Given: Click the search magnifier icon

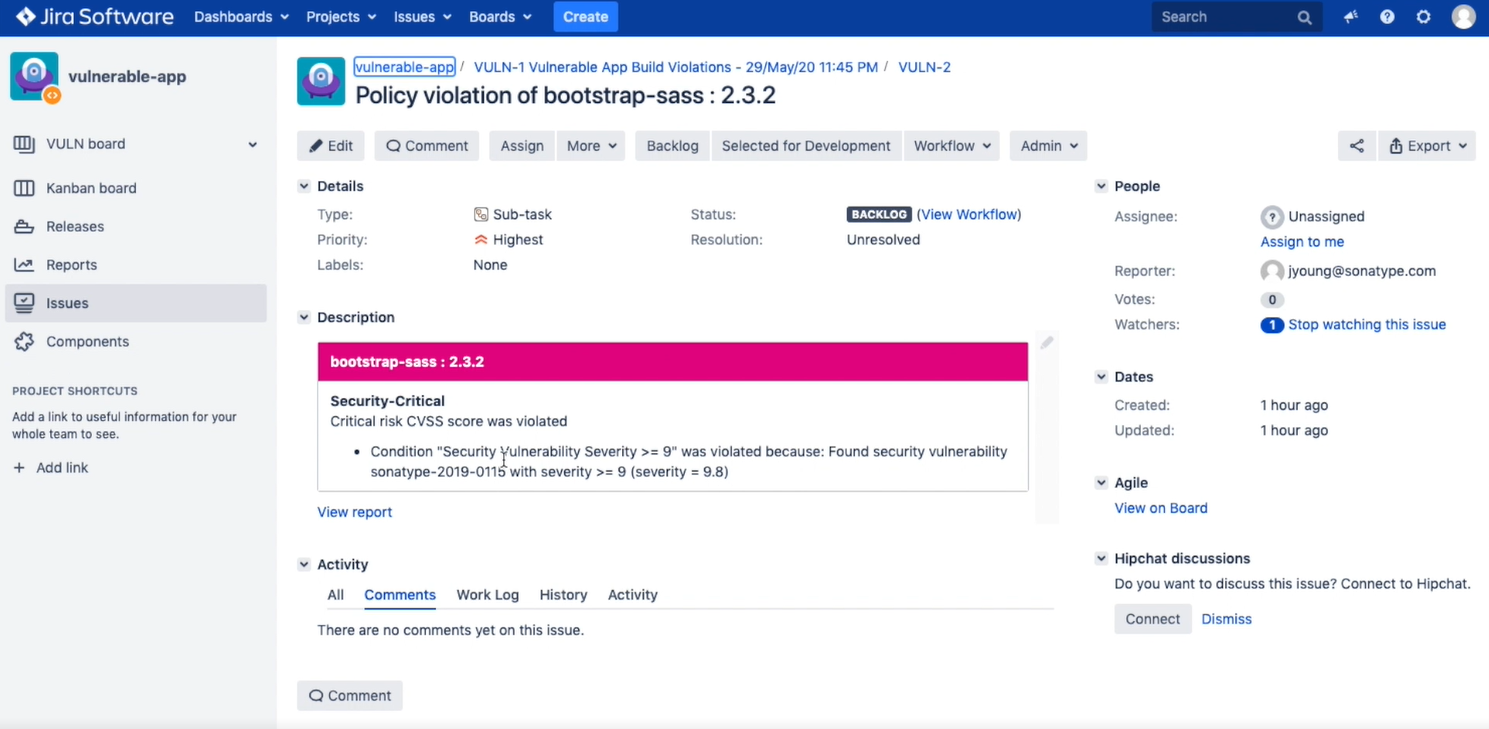Looking at the screenshot, I should coord(1304,17).
